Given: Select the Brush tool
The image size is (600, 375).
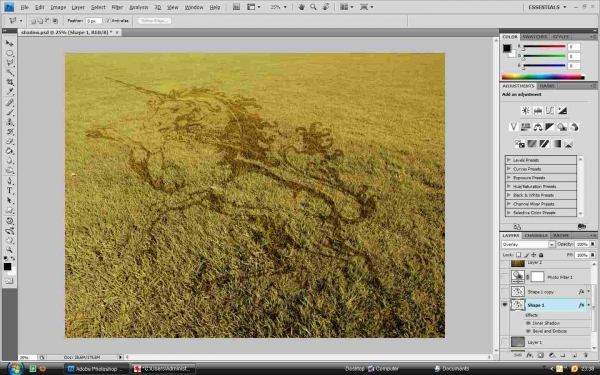Looking at the screenshot, I should 10,112.
